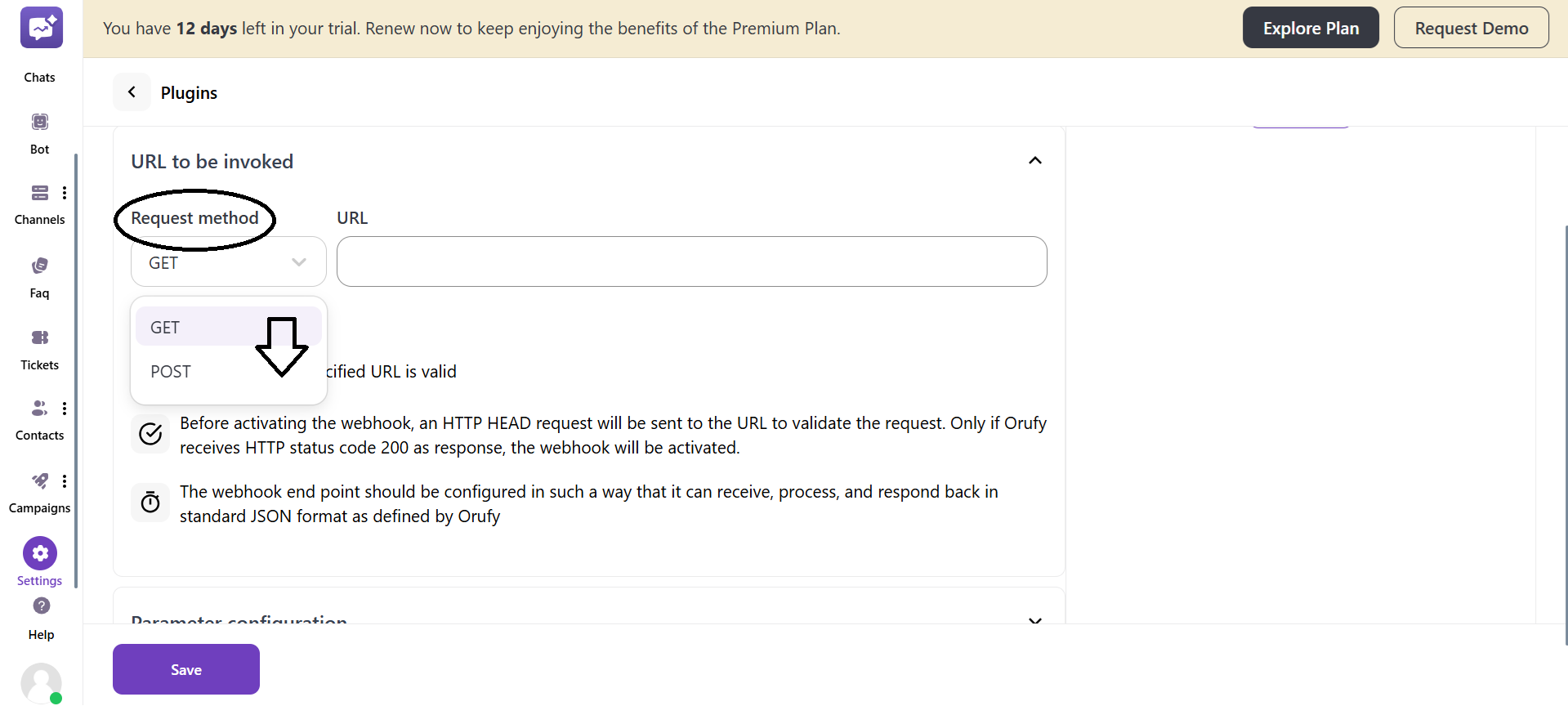Collapse the URL to be invoked section
The width and height of the screenshot is (1568, 706).
(x=1034, y=160)
